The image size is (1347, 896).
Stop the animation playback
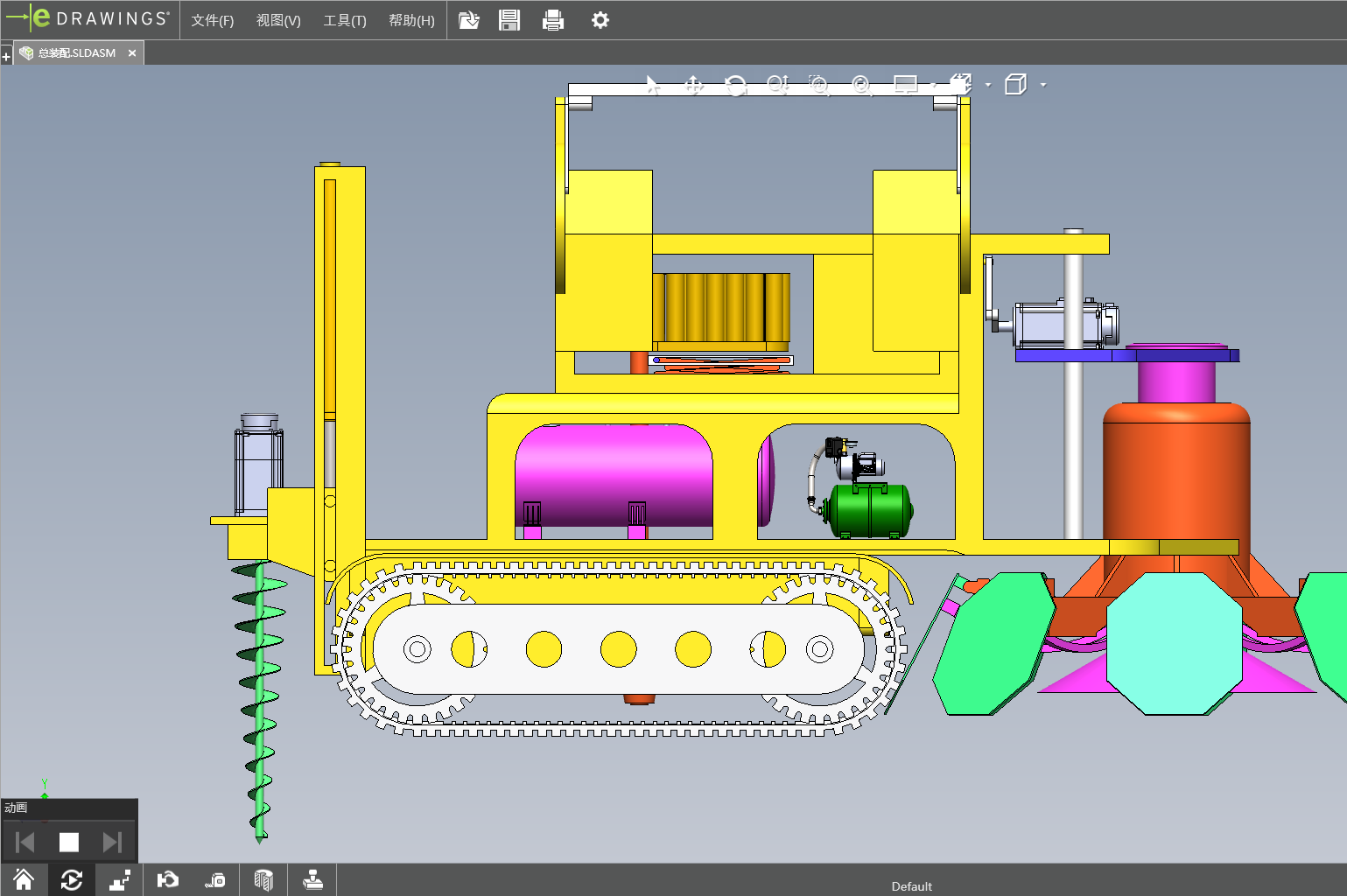point(69,842)
